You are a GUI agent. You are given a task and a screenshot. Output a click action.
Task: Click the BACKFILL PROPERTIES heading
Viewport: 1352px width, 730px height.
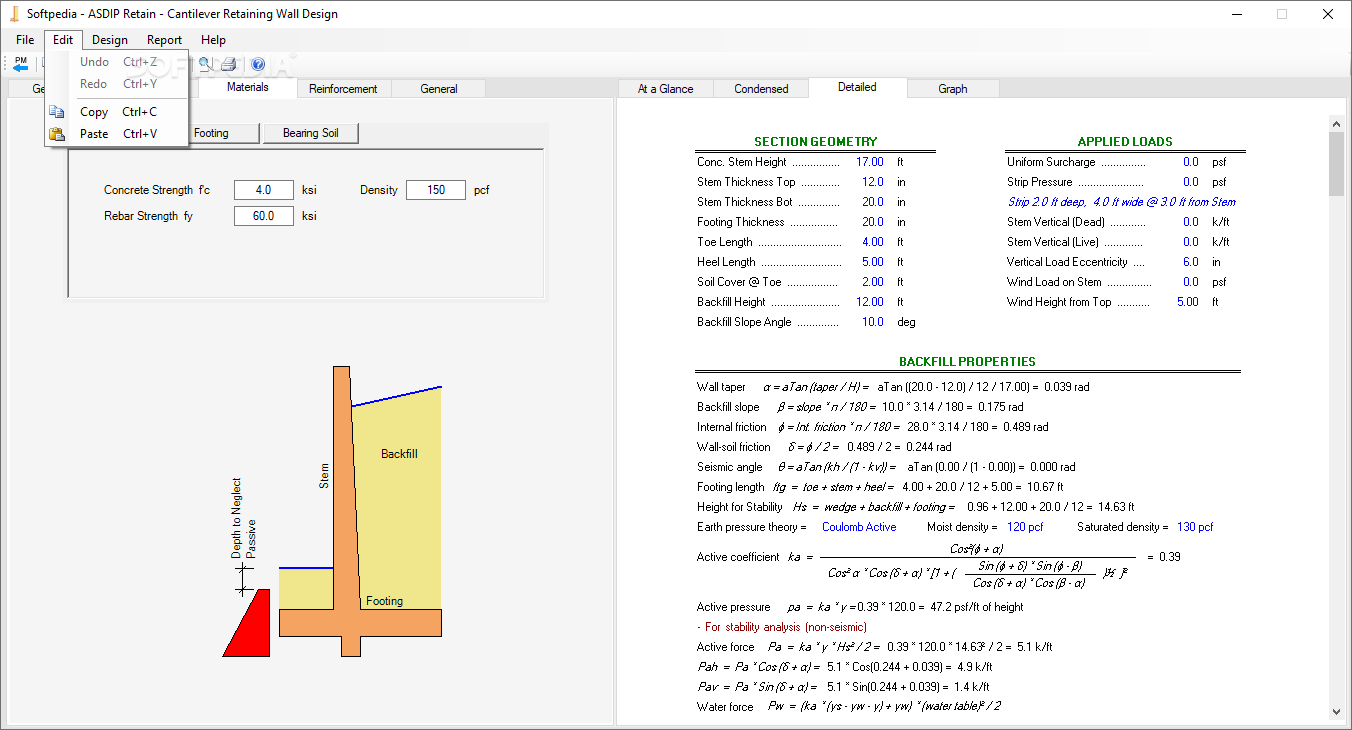(967, 362)
